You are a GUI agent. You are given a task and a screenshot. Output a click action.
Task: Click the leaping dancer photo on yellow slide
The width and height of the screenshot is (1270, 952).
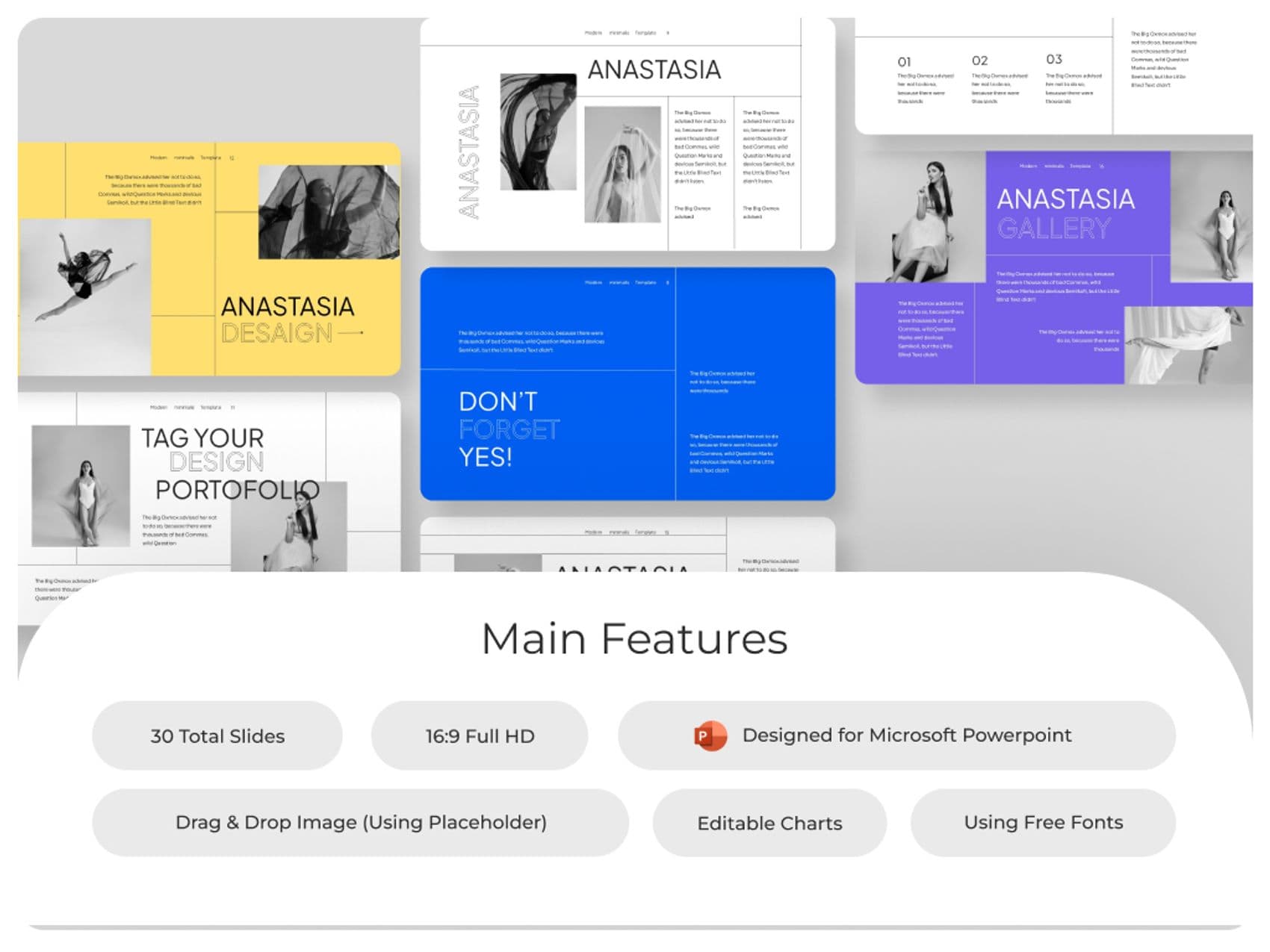tap(84, 296)
